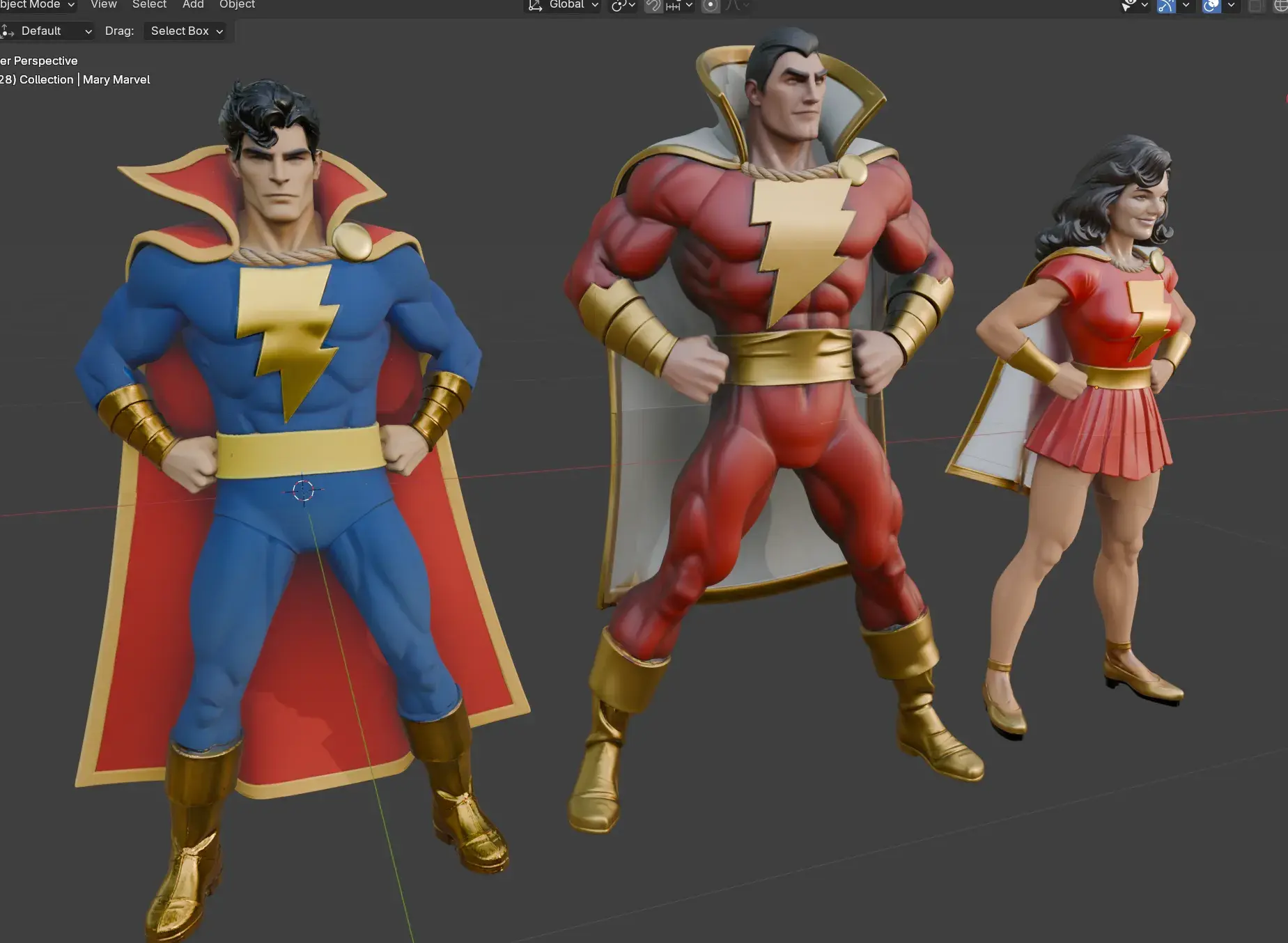Toggle the Show Overlays button
This screenshot has width=1288, height=943.
coord(1211,6)
